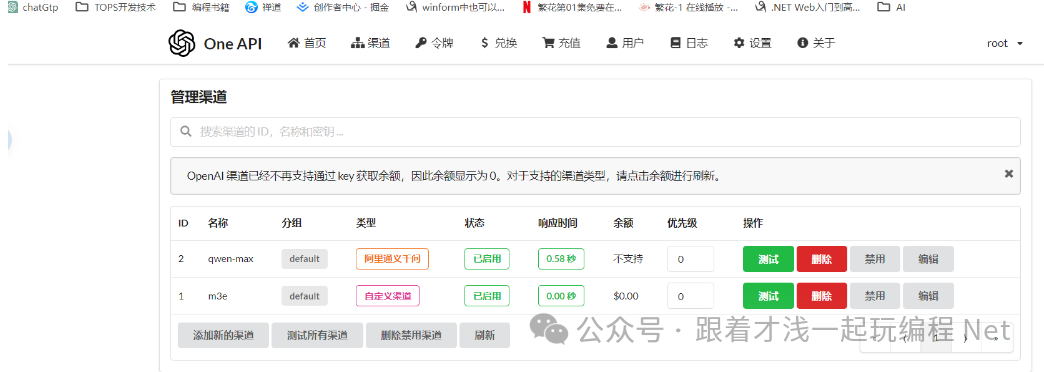Click 添加新的渠道 button
The height and width of the screenshot is (372, 1044).
(223, 335)
